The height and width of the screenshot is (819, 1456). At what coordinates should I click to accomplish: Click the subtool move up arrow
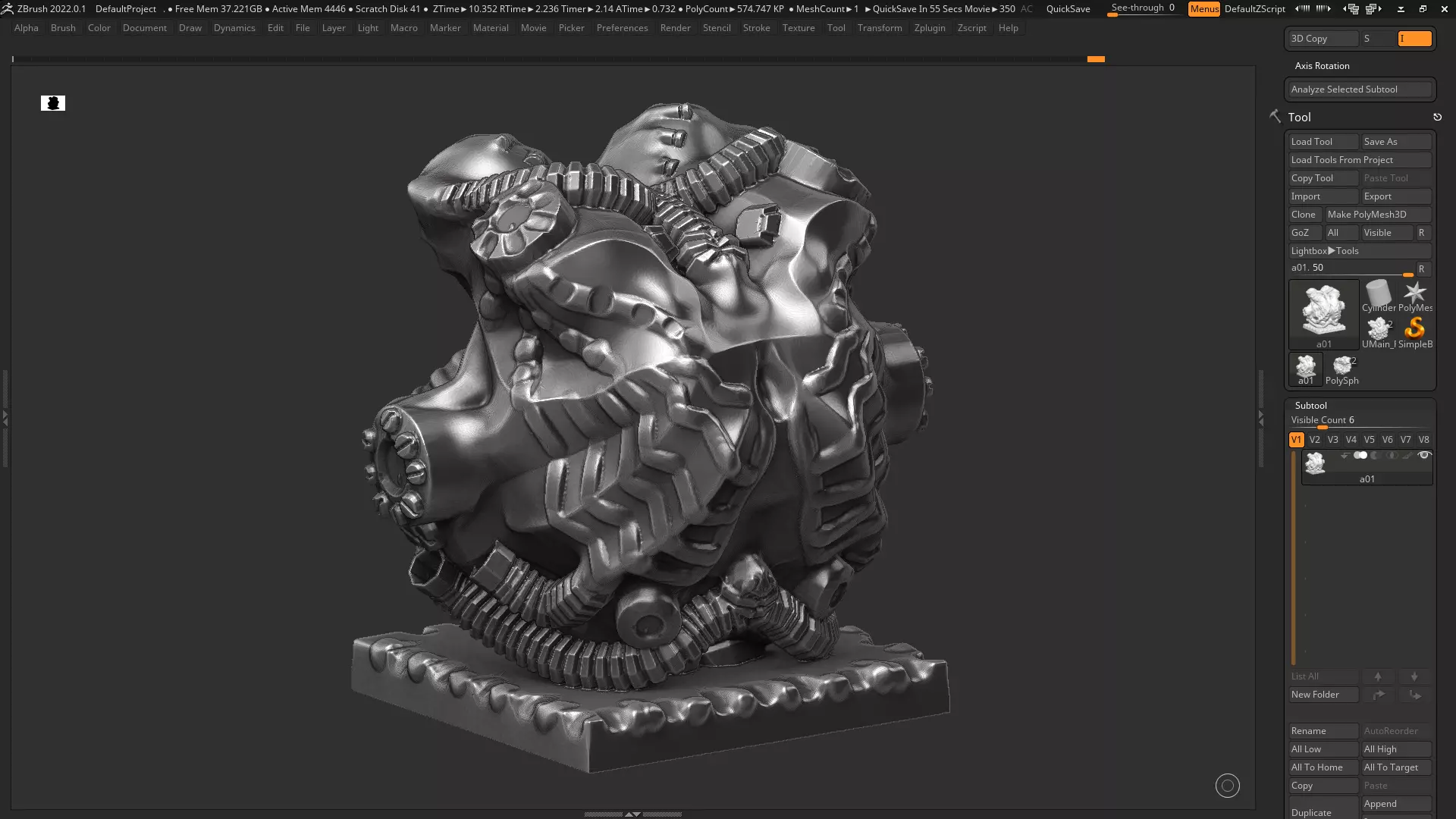(1378, 676)
